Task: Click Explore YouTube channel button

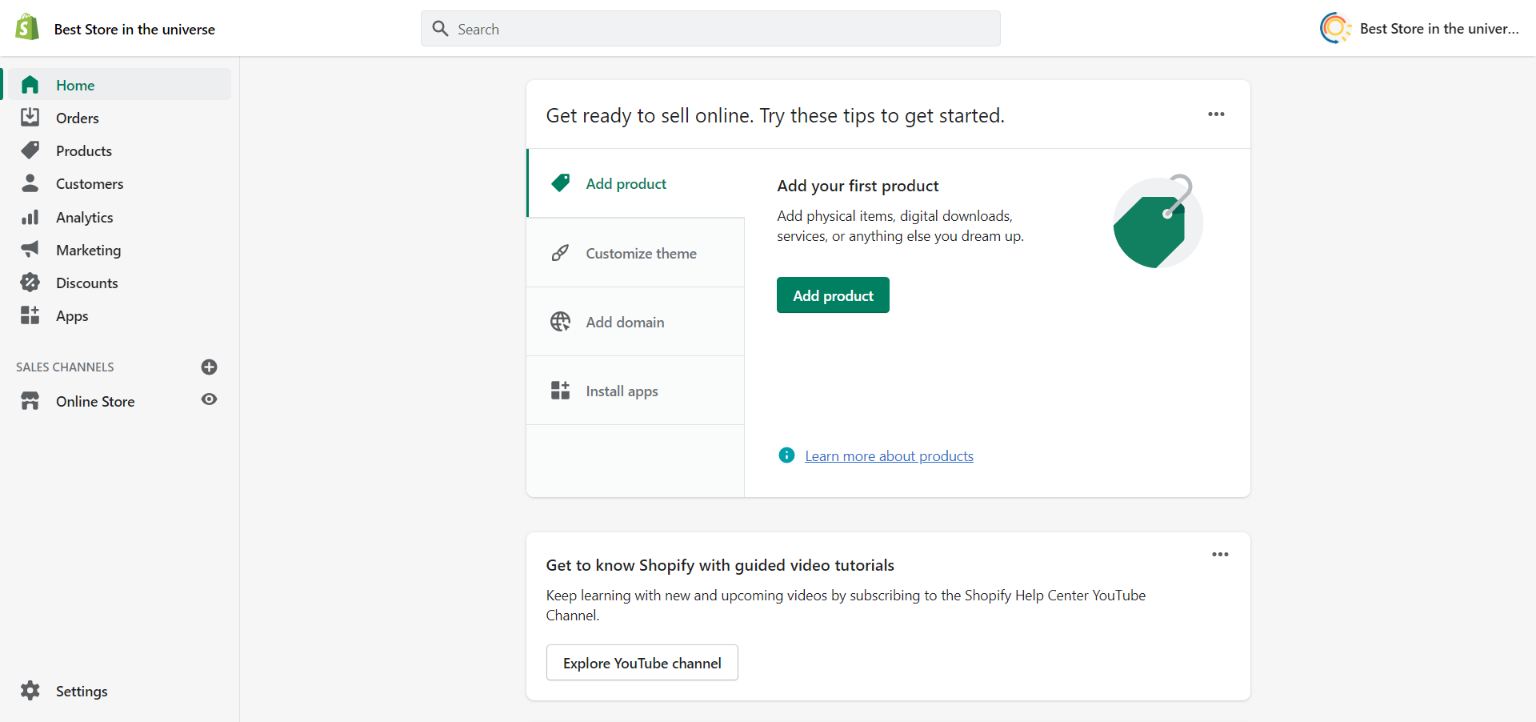Action: click(642, 663)
